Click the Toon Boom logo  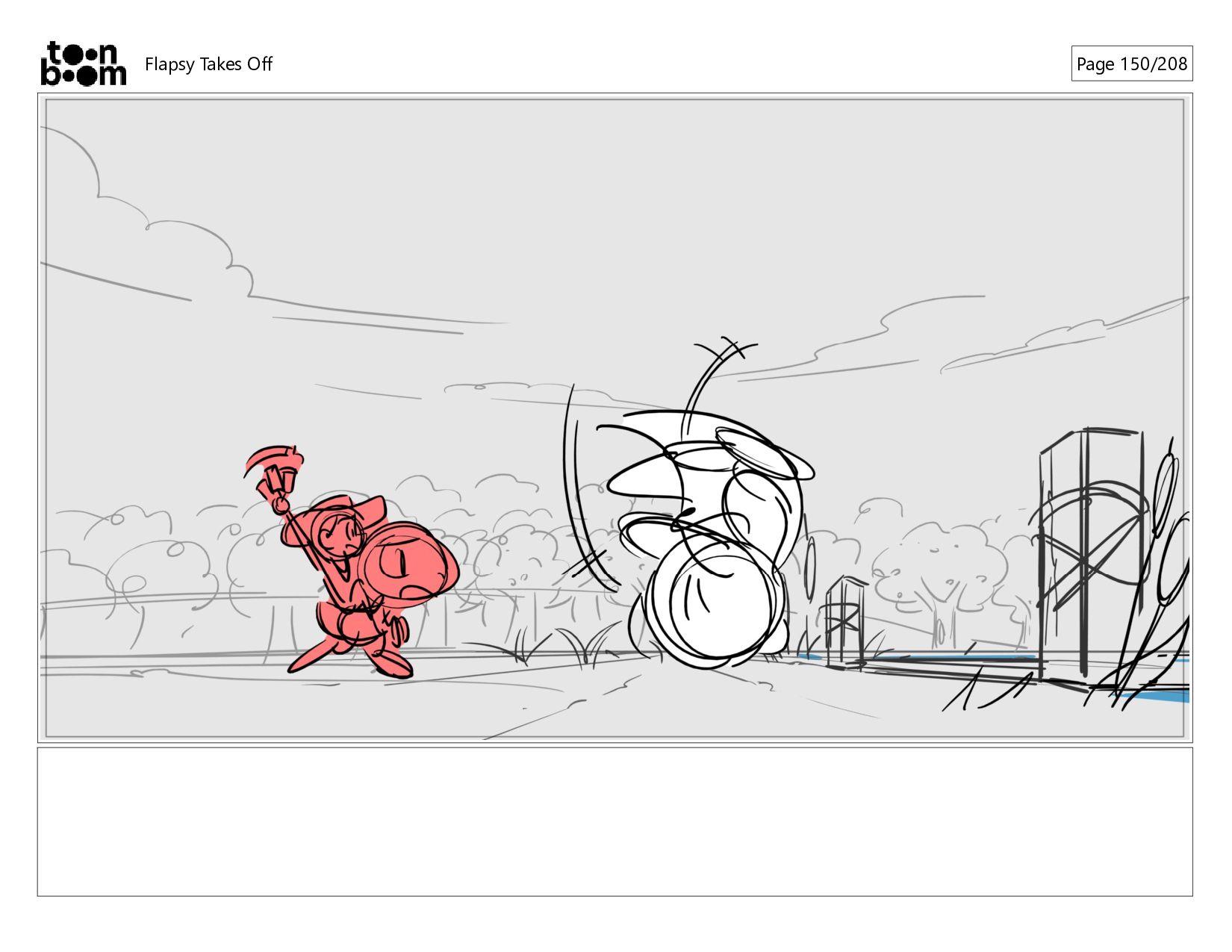(x=83, y=63)
